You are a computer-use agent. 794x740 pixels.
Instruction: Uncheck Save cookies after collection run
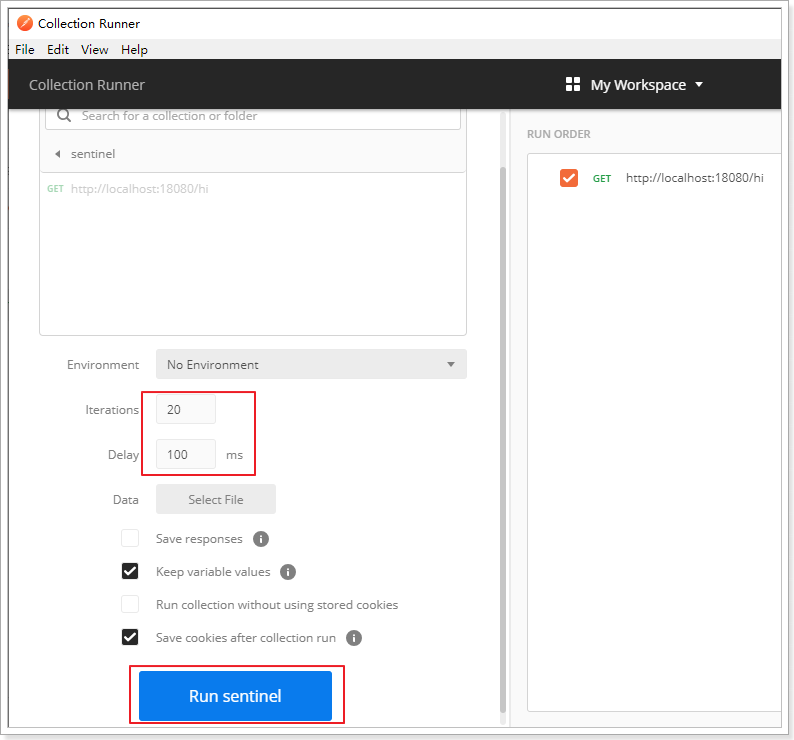click(130, 638)
